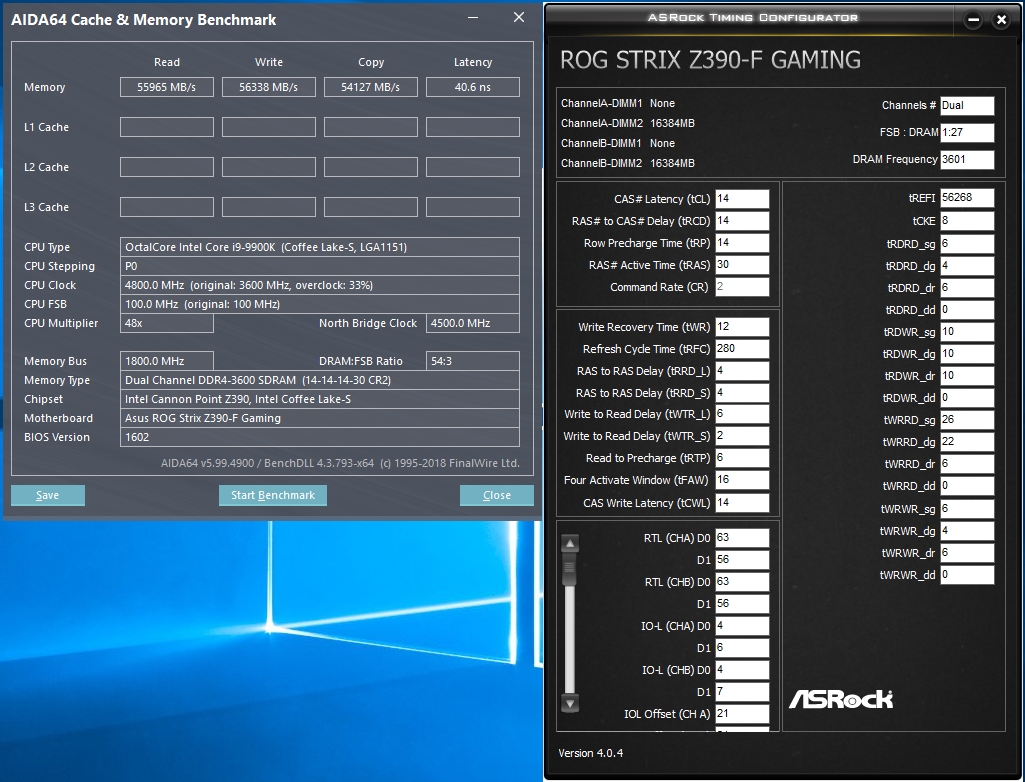This screenshot has width=1025, height=782.
Task: Select the Write Recovery Time (tWR) field
Action: click(x=742, y=327)
